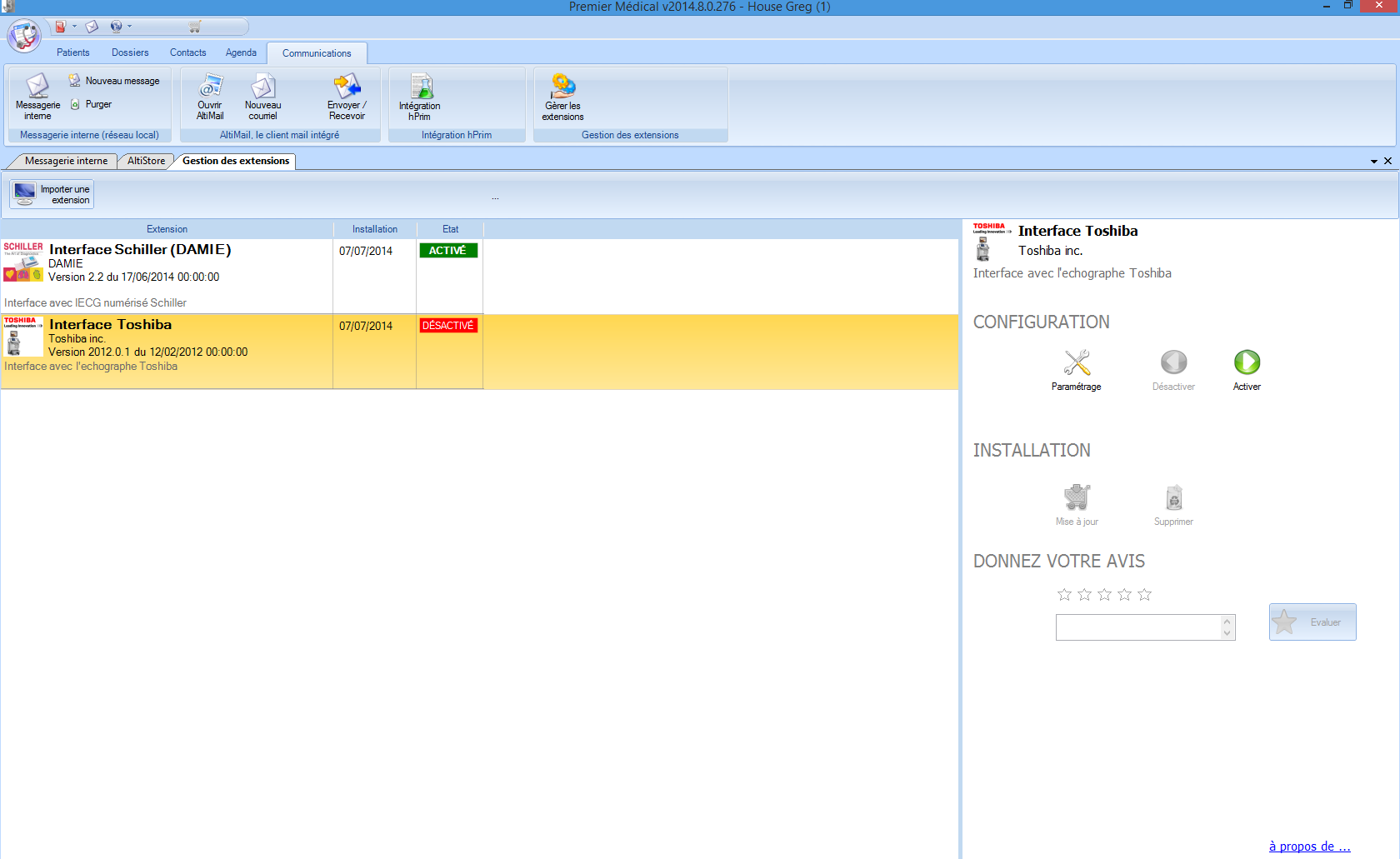This screenshot has width=1400, height=859.
Task: Click the Version 2012.0.1 text line
Action: [147, 352]
